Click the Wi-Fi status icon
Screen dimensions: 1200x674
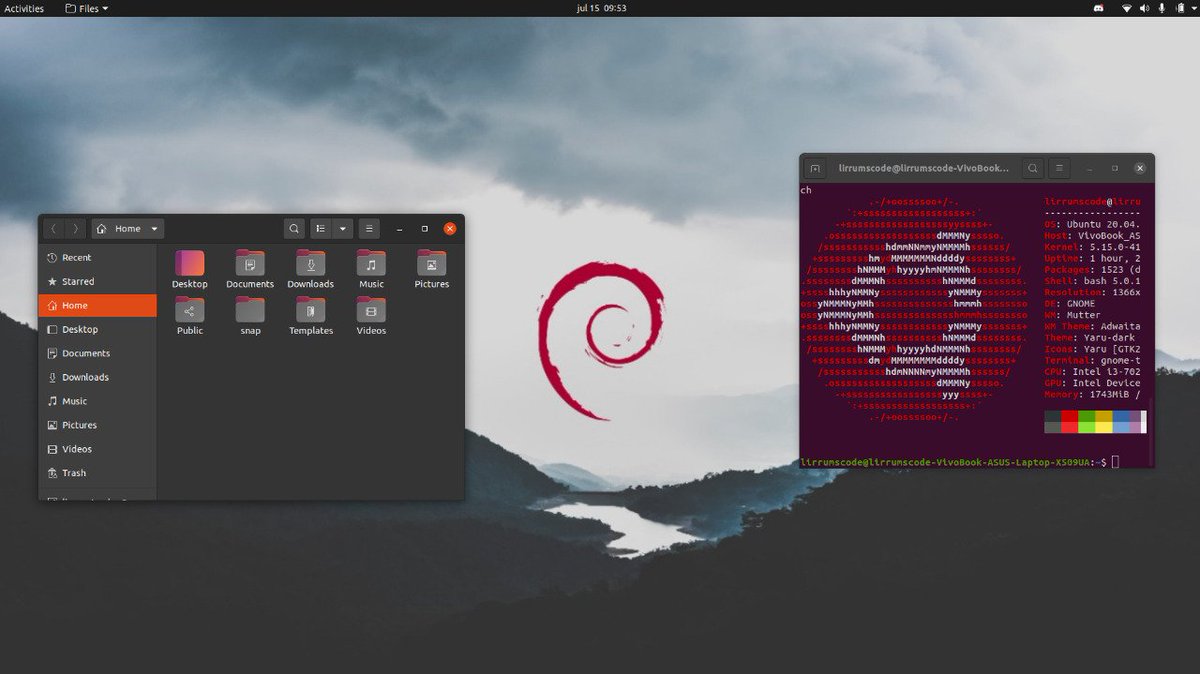(x=1126, y=8)
